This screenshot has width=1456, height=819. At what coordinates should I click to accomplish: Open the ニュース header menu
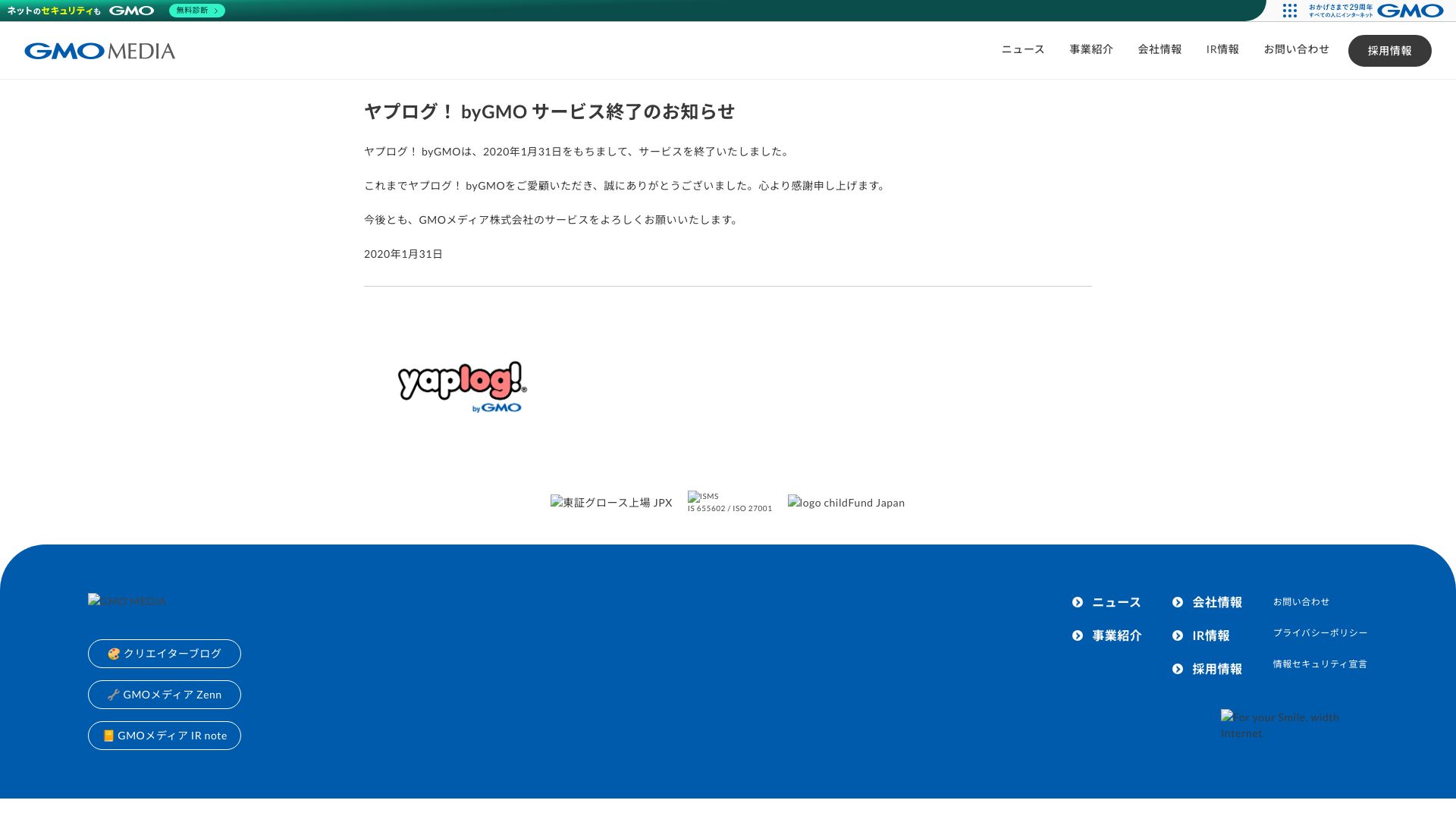[x=1022, y=49]
